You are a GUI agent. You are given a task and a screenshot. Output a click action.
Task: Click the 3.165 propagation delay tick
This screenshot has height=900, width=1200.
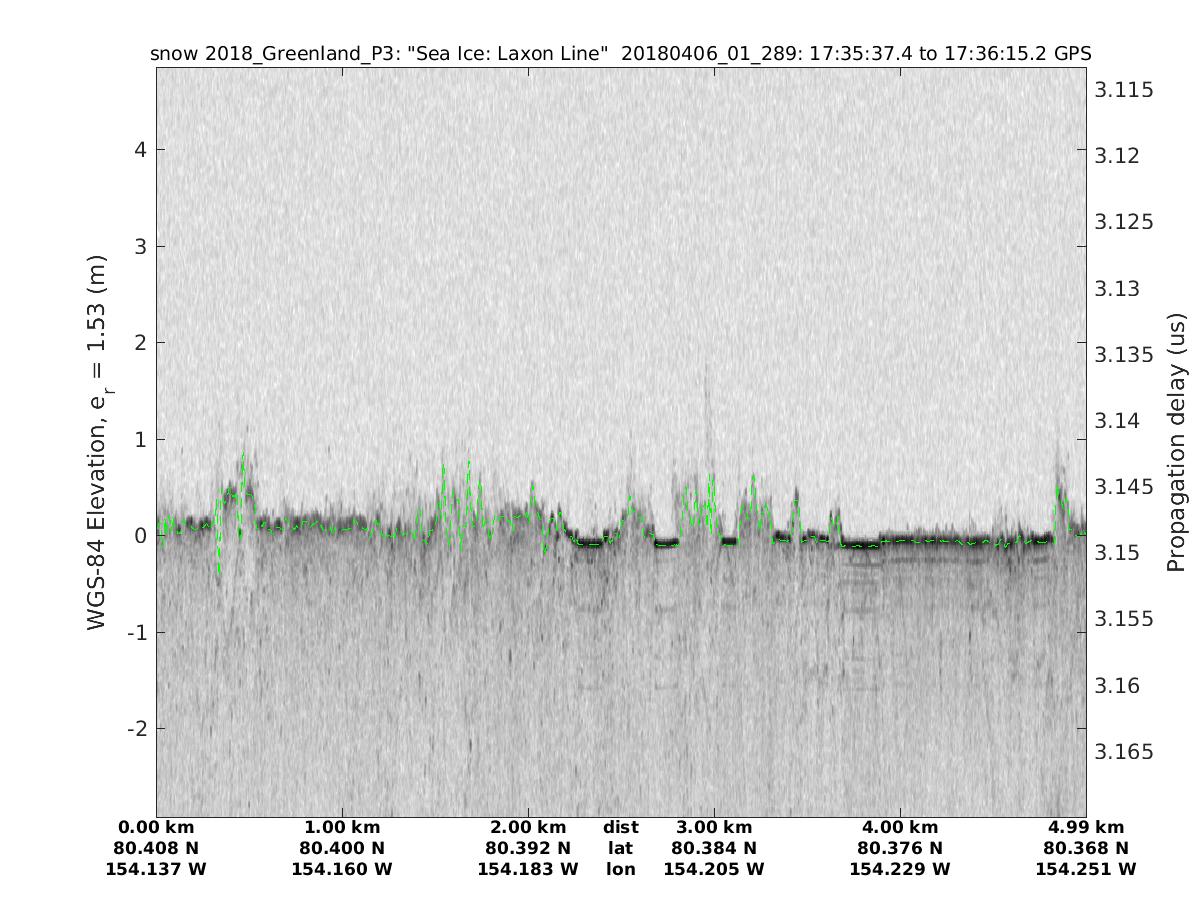pos(1124,752)
